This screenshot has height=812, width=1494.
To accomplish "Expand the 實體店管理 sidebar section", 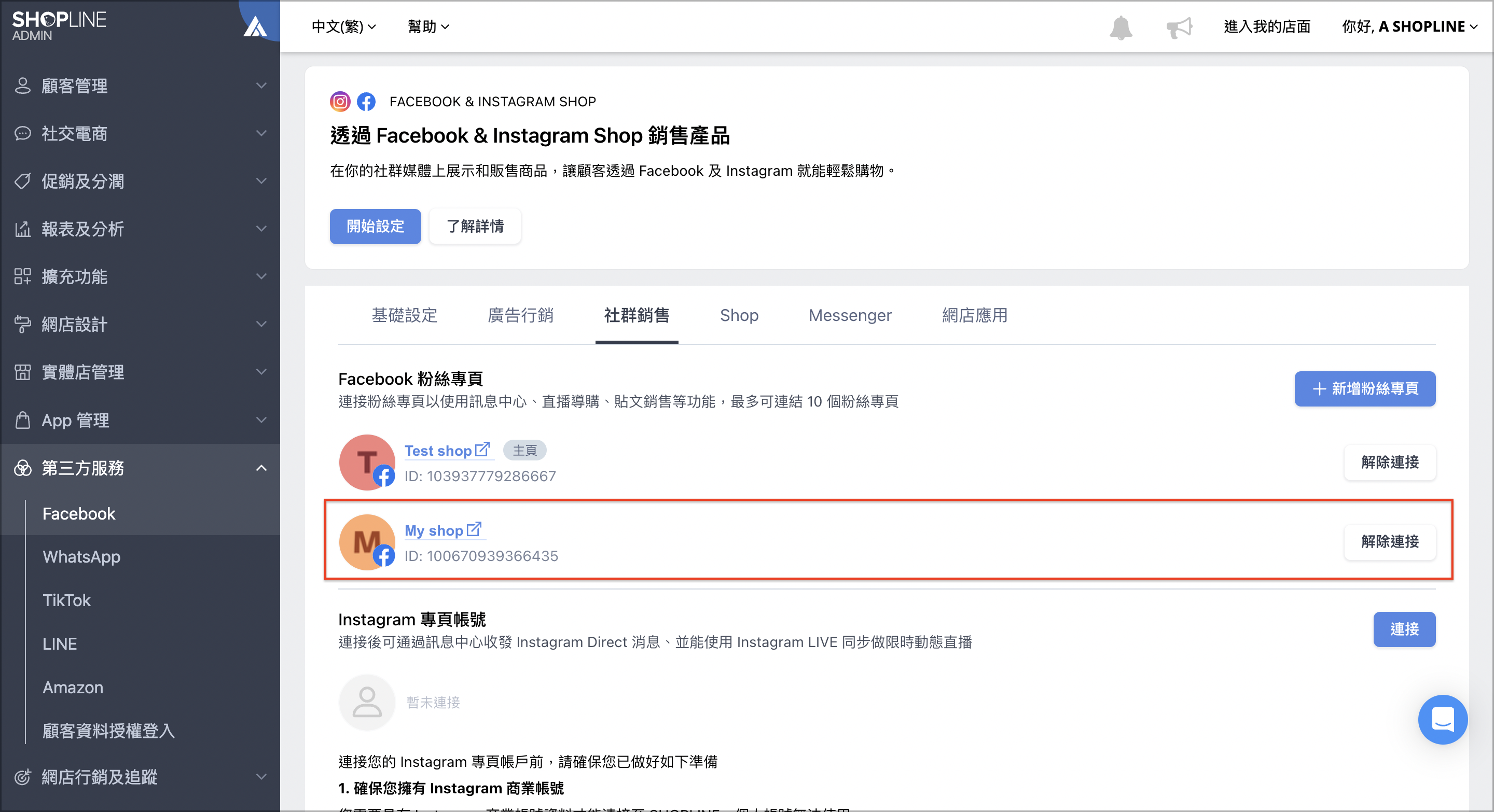I will click(140, 372).
